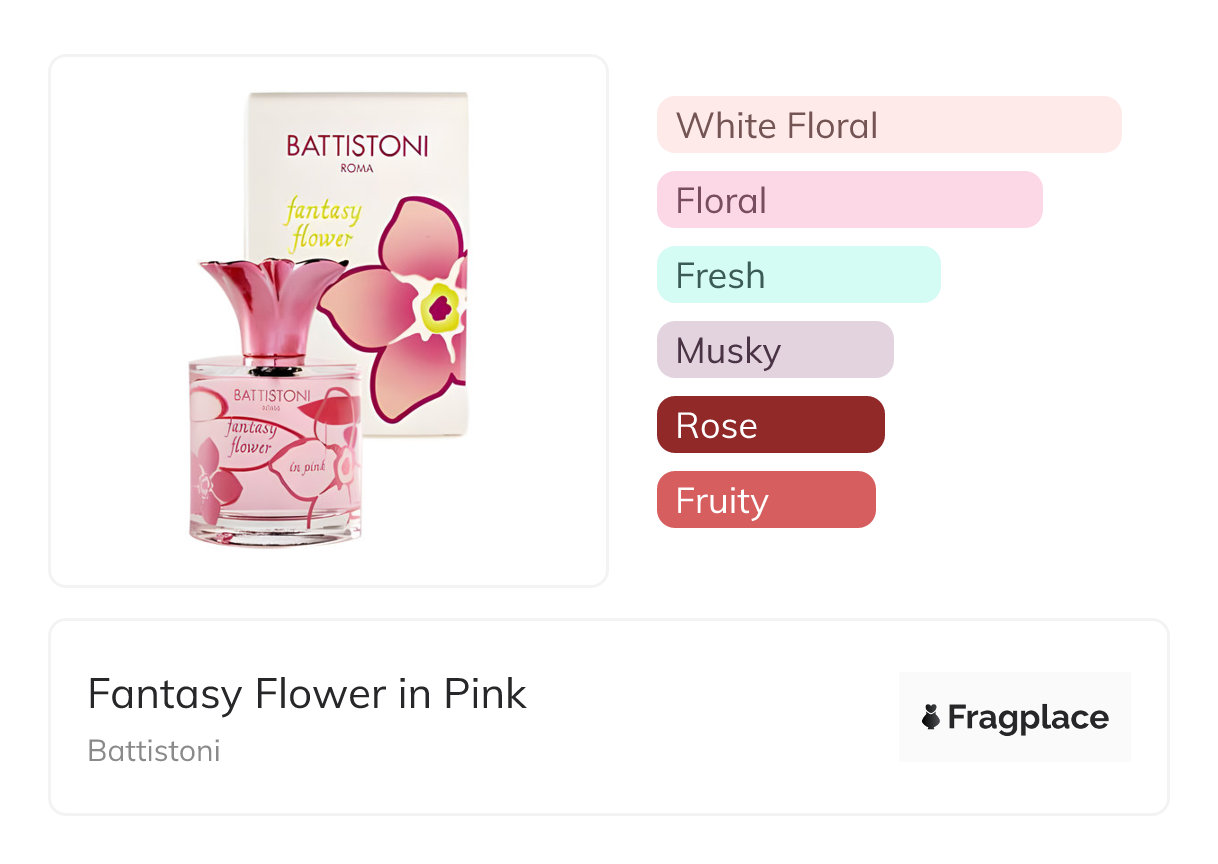Click the Fragplace bottle logo icon
This screenshot has height=864, width=1218.
(931, 717)
